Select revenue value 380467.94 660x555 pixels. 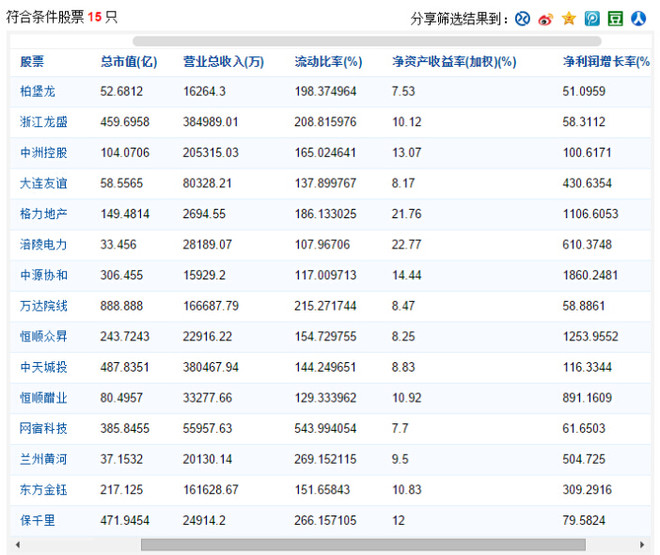pos(211,367)
